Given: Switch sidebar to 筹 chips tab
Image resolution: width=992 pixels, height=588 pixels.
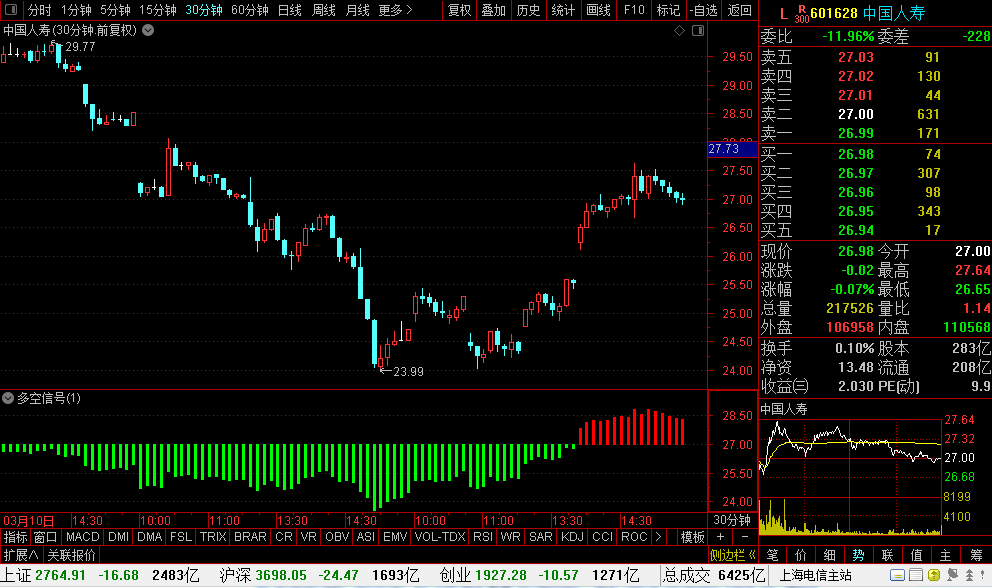Looking at the screenshot, I should click(x=976, y=555).
